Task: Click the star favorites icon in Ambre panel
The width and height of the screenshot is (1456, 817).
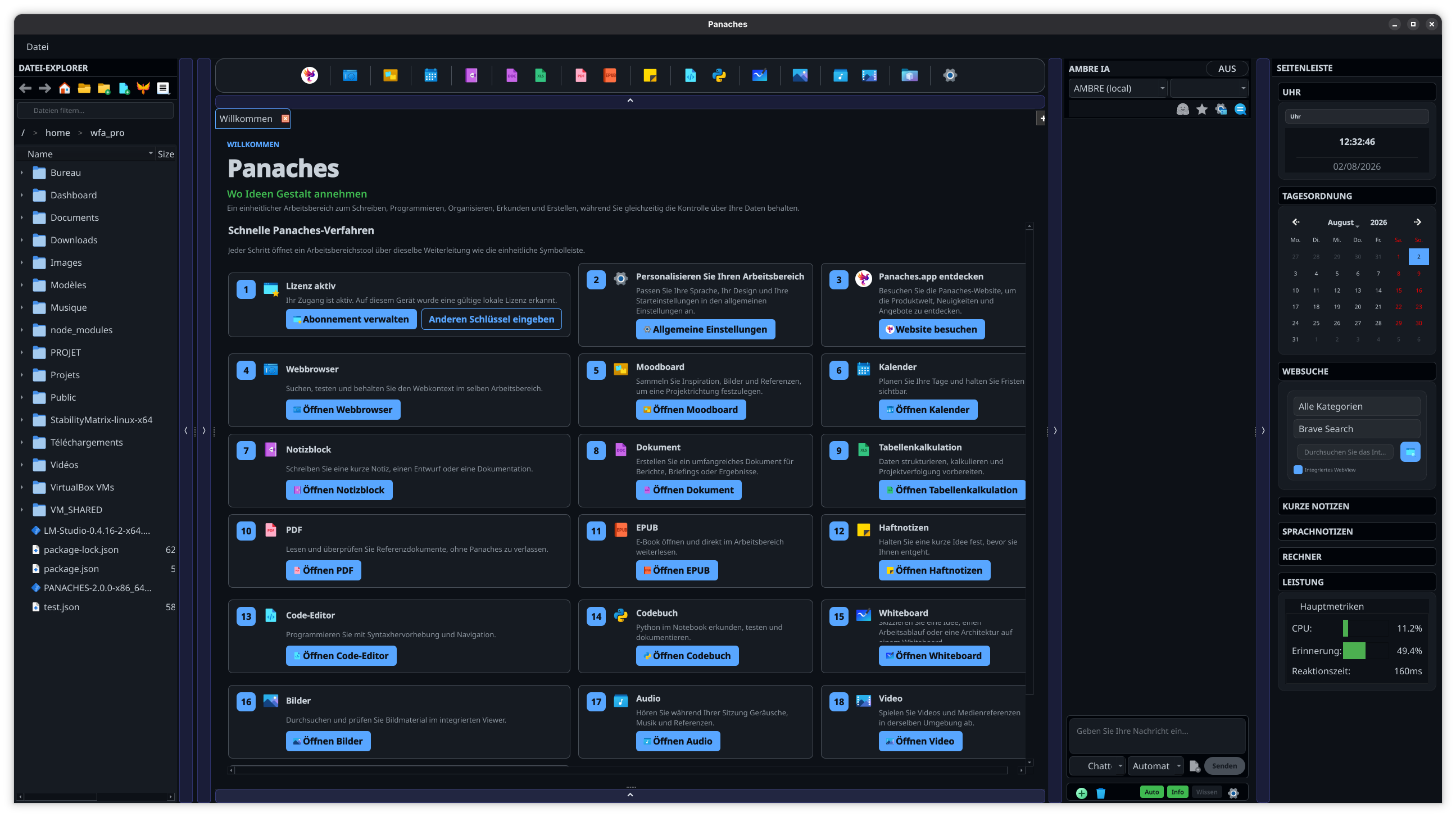Action: point(1201,110)
